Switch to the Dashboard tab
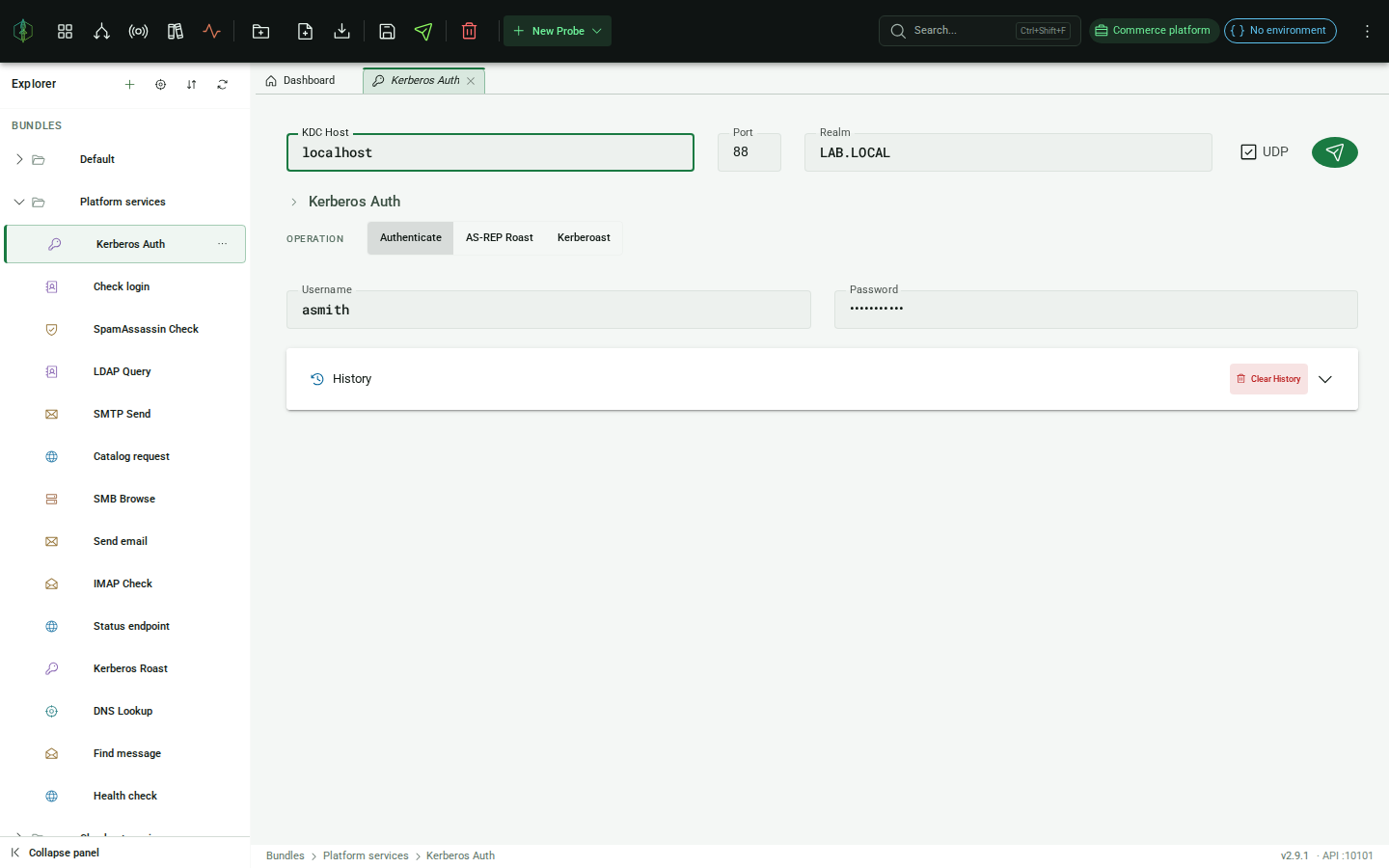Screen dimensions: 1389x868 click(x=301, y=81)
